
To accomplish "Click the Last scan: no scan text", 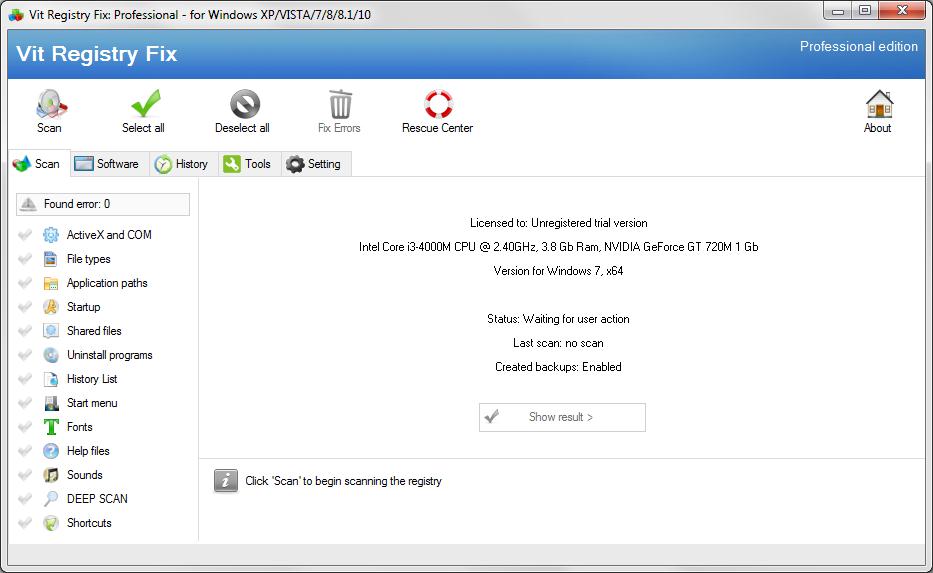I will click(559, 343).
